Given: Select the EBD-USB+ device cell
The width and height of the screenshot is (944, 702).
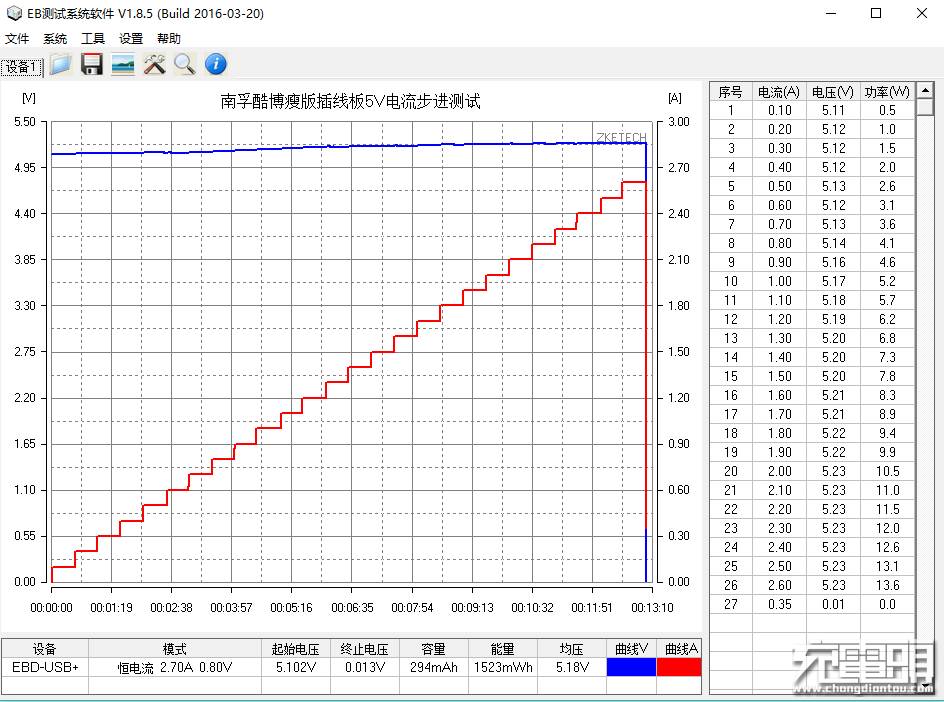Looking at the screenshot, I should coord(45,667).
